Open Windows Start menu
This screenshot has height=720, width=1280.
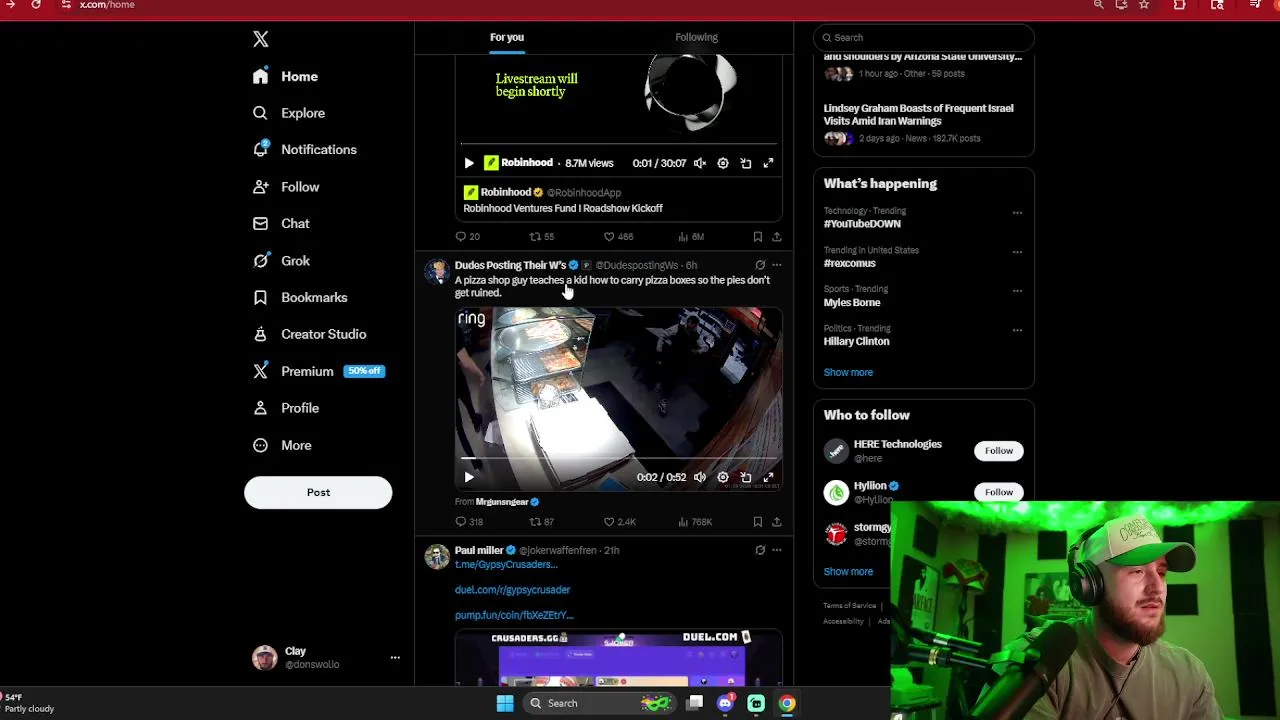point(505,703)
